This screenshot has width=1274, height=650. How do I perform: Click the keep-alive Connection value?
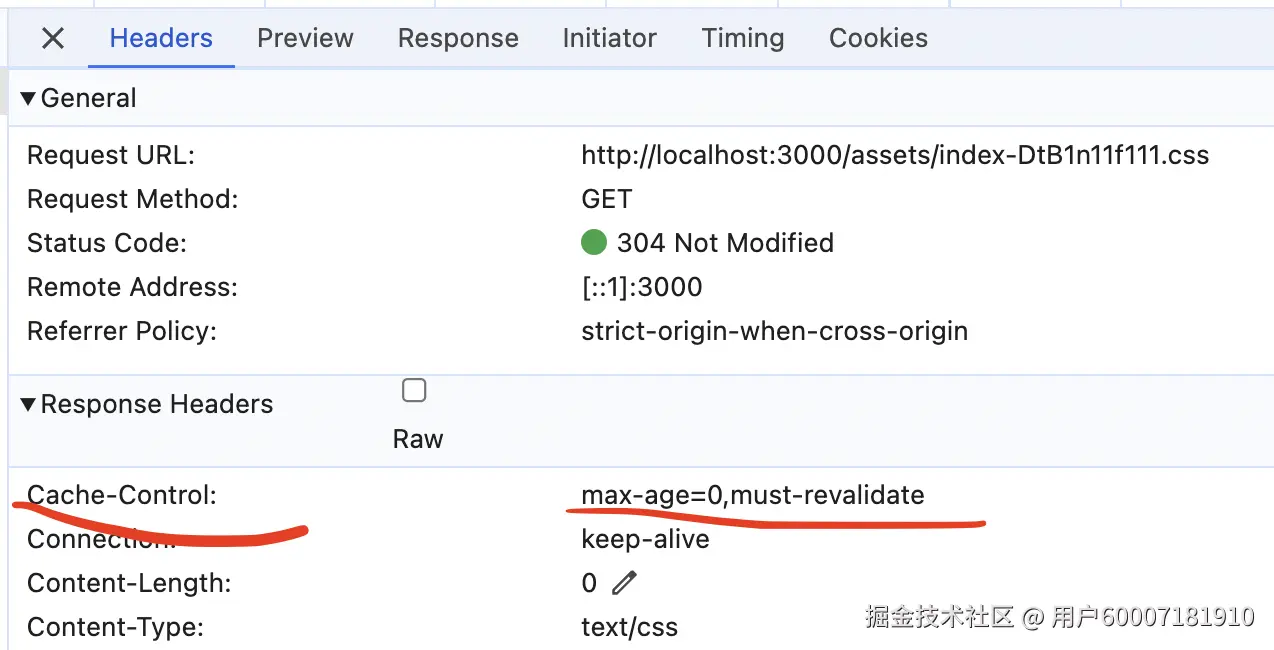click(x=645, y=539)
